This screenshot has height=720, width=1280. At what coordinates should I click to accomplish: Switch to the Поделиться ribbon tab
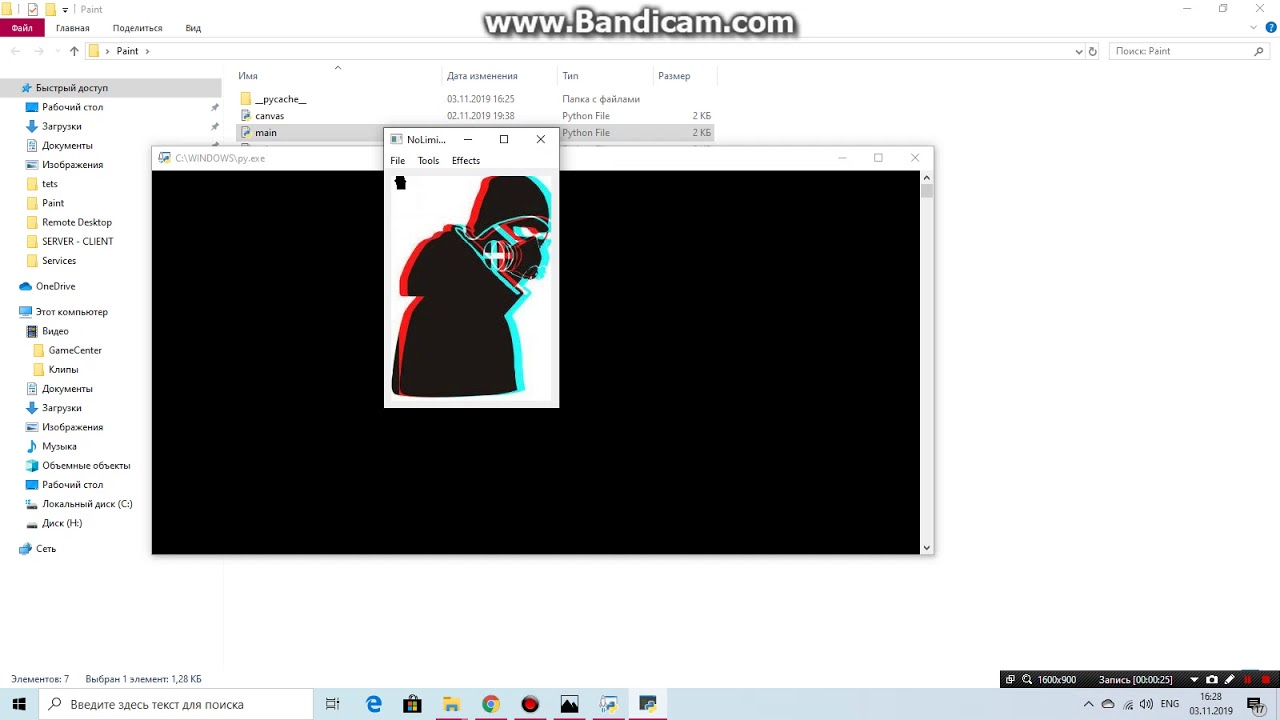pos(137,28)
